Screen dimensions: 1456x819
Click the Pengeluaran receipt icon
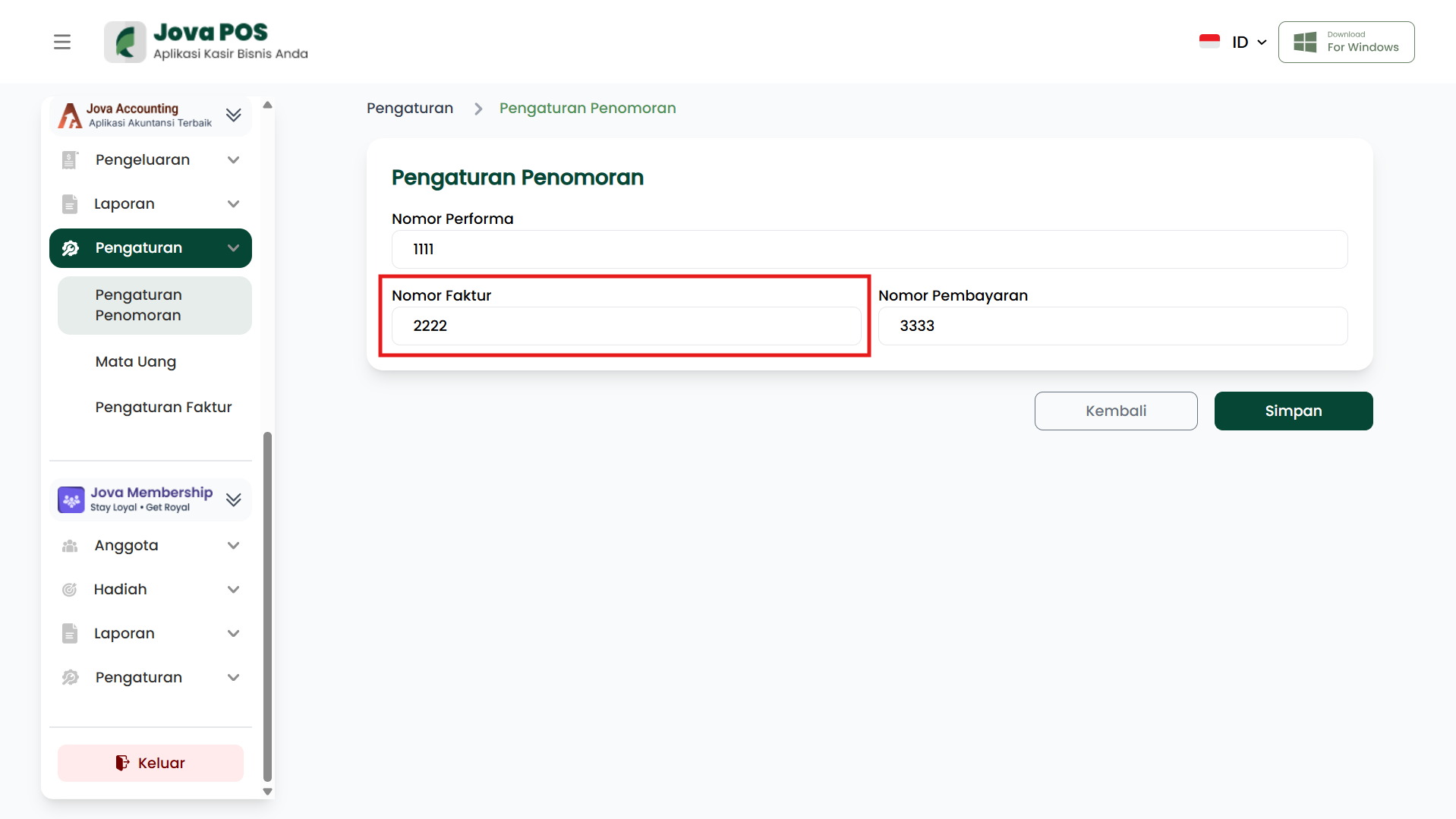(x=70, y=160)
